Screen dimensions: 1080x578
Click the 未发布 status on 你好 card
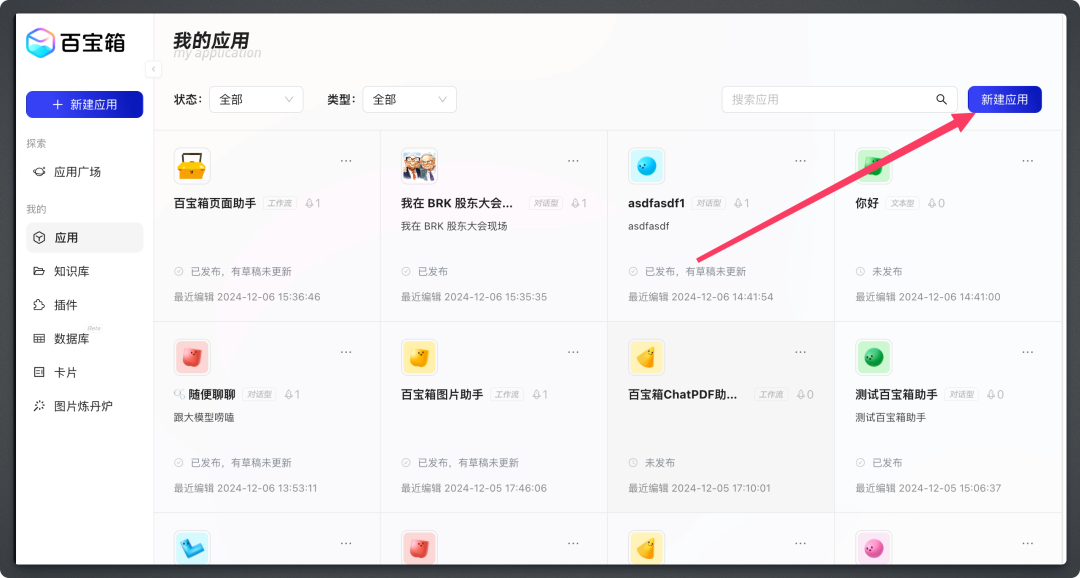[887, 271]
